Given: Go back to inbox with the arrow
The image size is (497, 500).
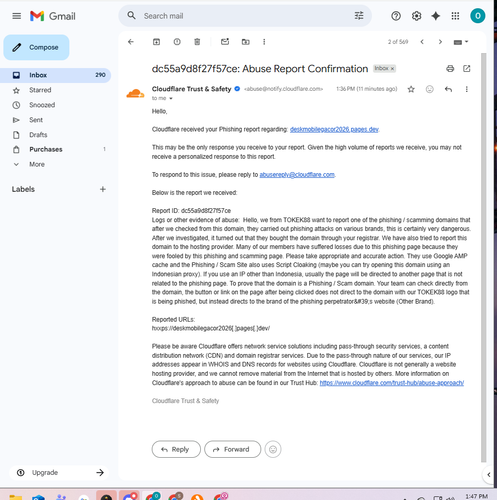Looking at the screenshot, I should pos(131,42).
